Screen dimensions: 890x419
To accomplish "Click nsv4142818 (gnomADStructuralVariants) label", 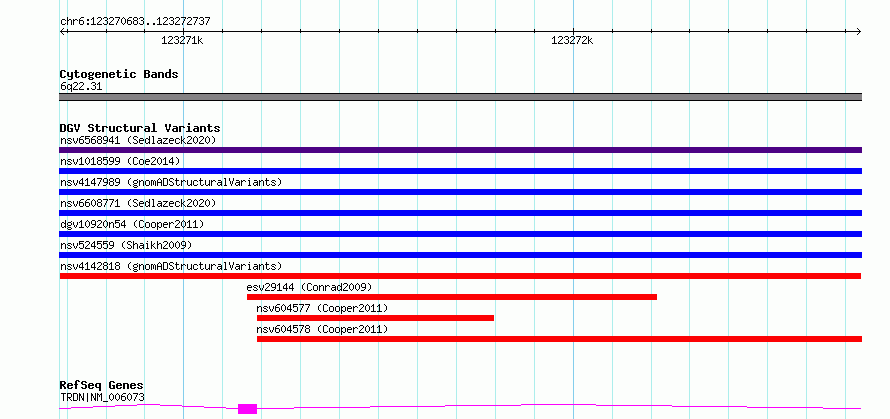I will pos(171,266).
